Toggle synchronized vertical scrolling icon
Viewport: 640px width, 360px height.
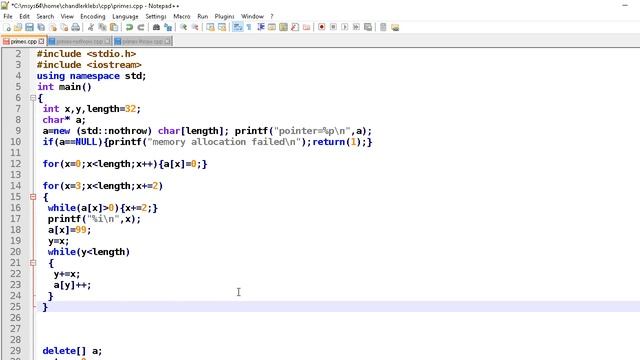[210, 27]
